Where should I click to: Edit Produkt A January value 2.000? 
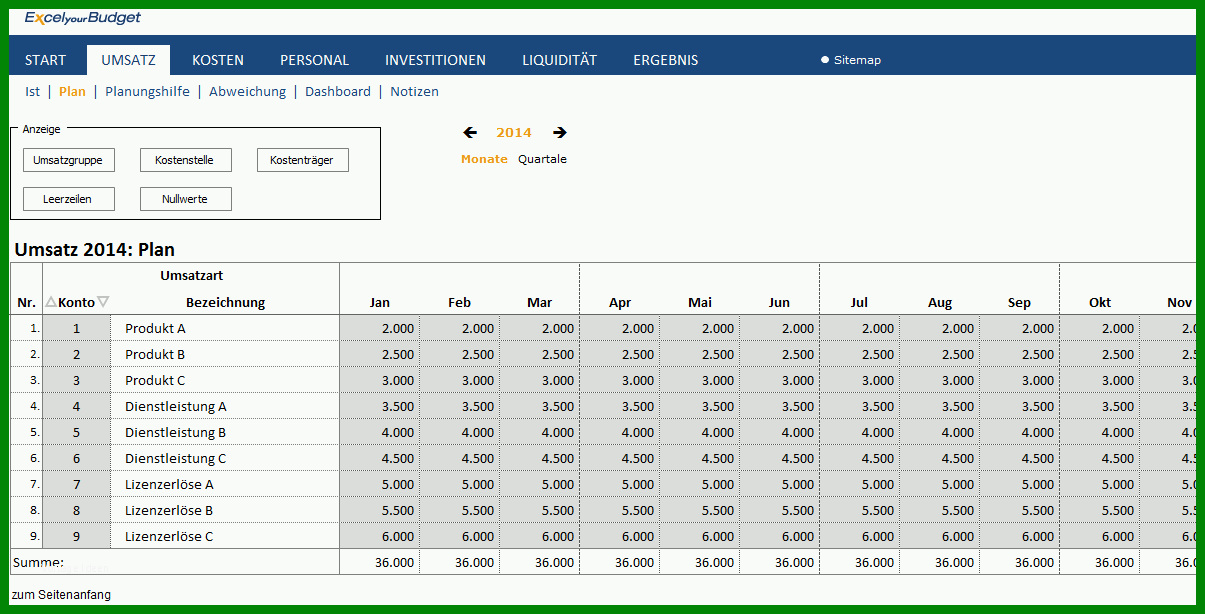[x=380, y=328]
